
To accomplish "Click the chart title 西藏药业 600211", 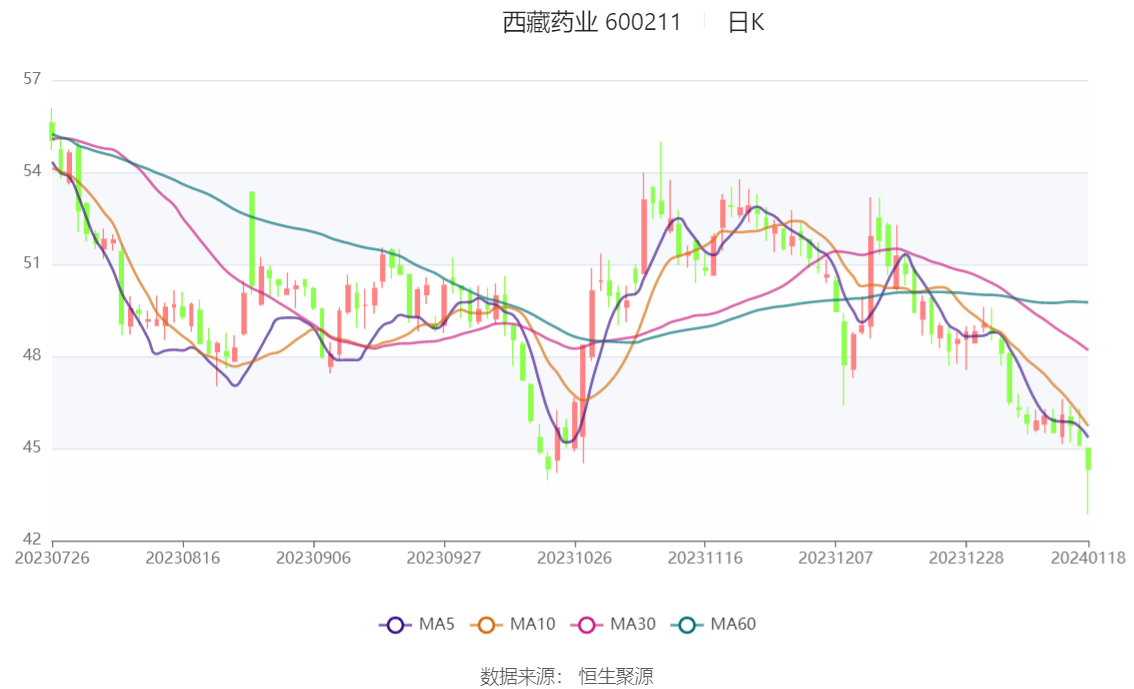I will pos(591,22).
